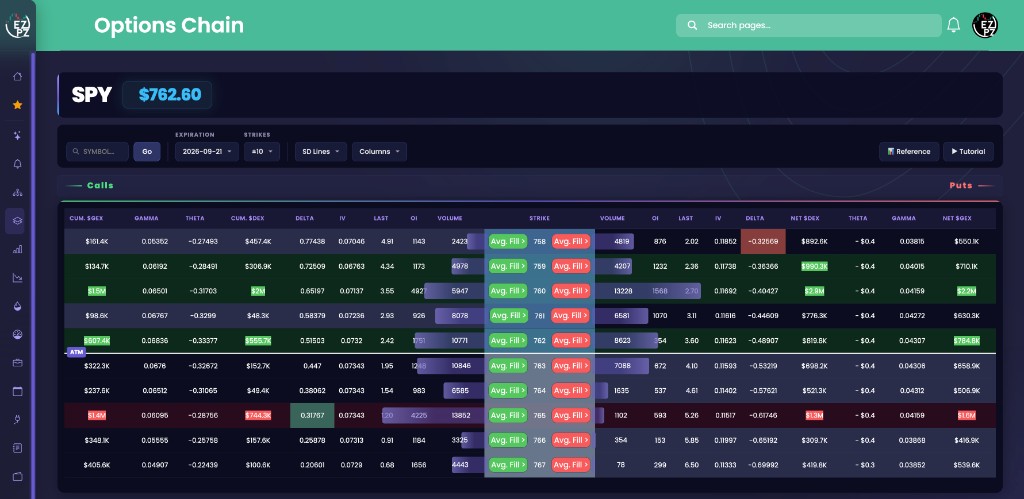Open alerts via the sidebar bell icon

coord(18,164)
